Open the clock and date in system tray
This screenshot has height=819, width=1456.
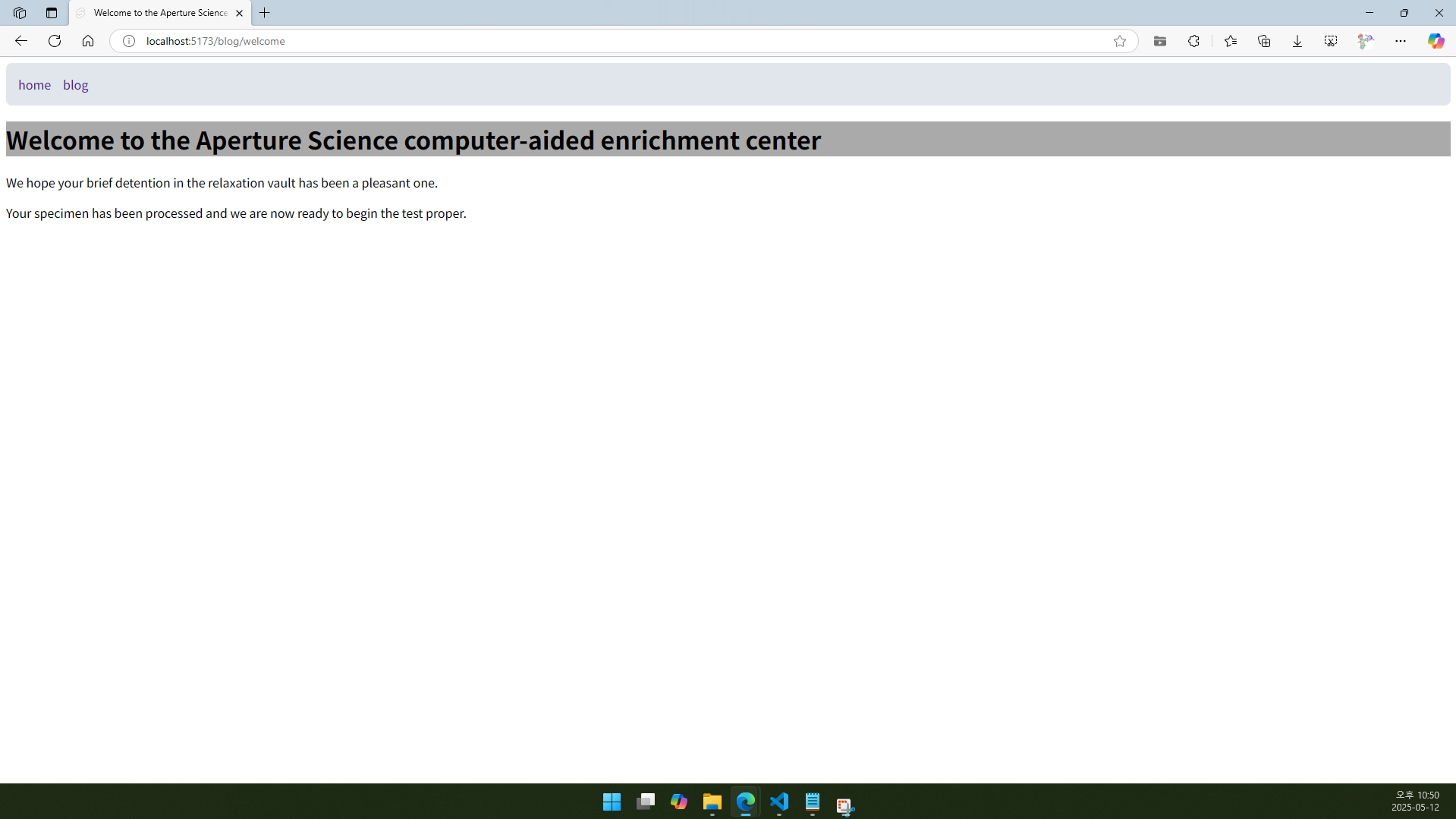(x=1416, y=802)
